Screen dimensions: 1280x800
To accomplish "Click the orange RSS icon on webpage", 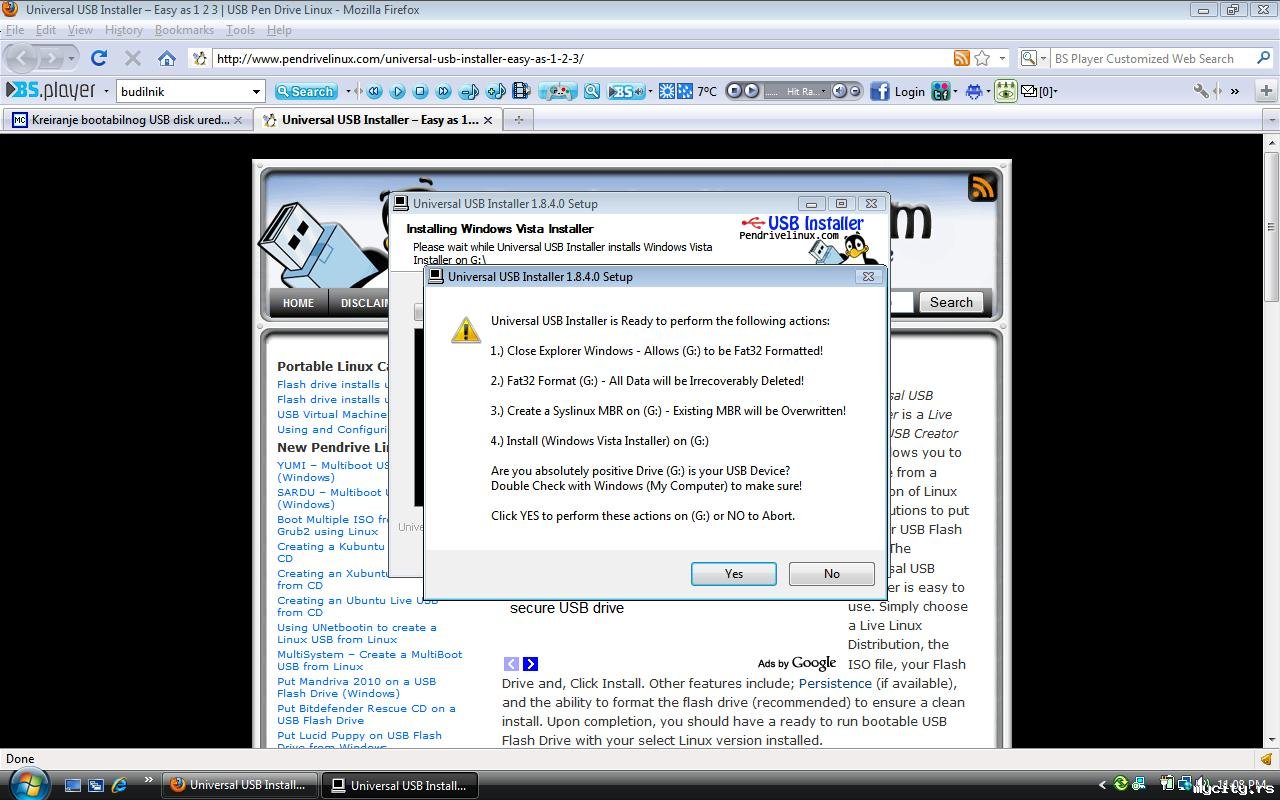I will coord(982,187).
